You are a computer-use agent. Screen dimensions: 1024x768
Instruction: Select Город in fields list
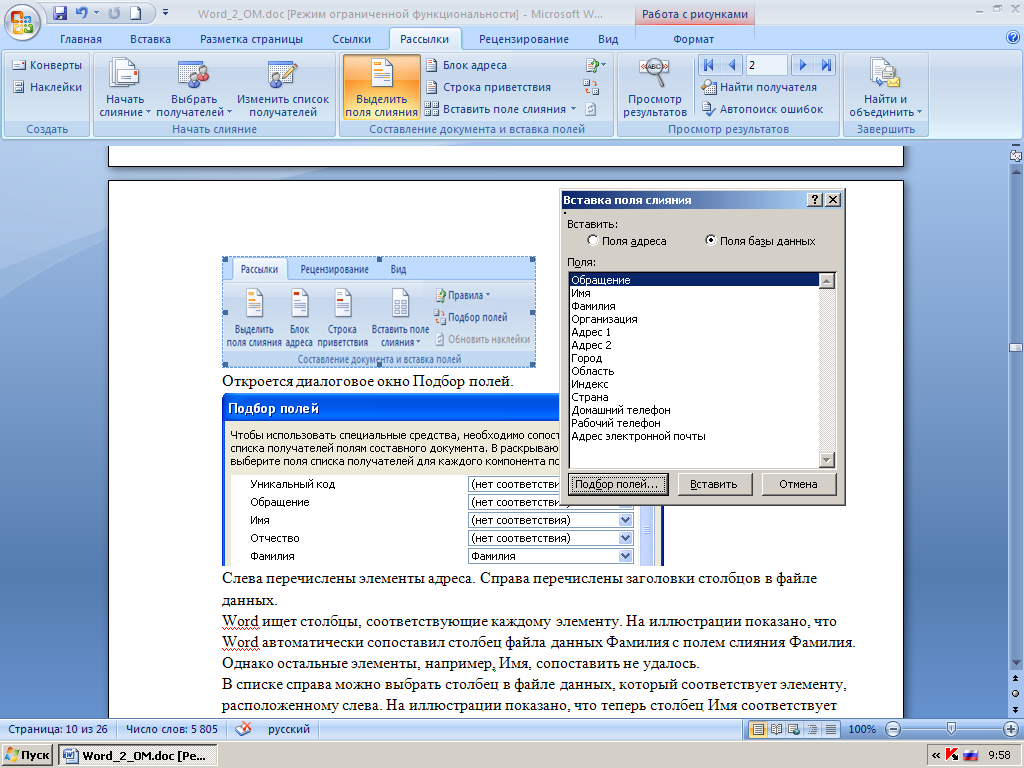click(694, 358)
